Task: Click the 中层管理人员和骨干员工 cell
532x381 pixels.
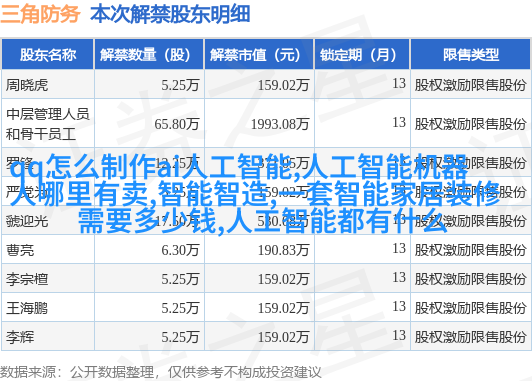Action: (x=48, y=124)
